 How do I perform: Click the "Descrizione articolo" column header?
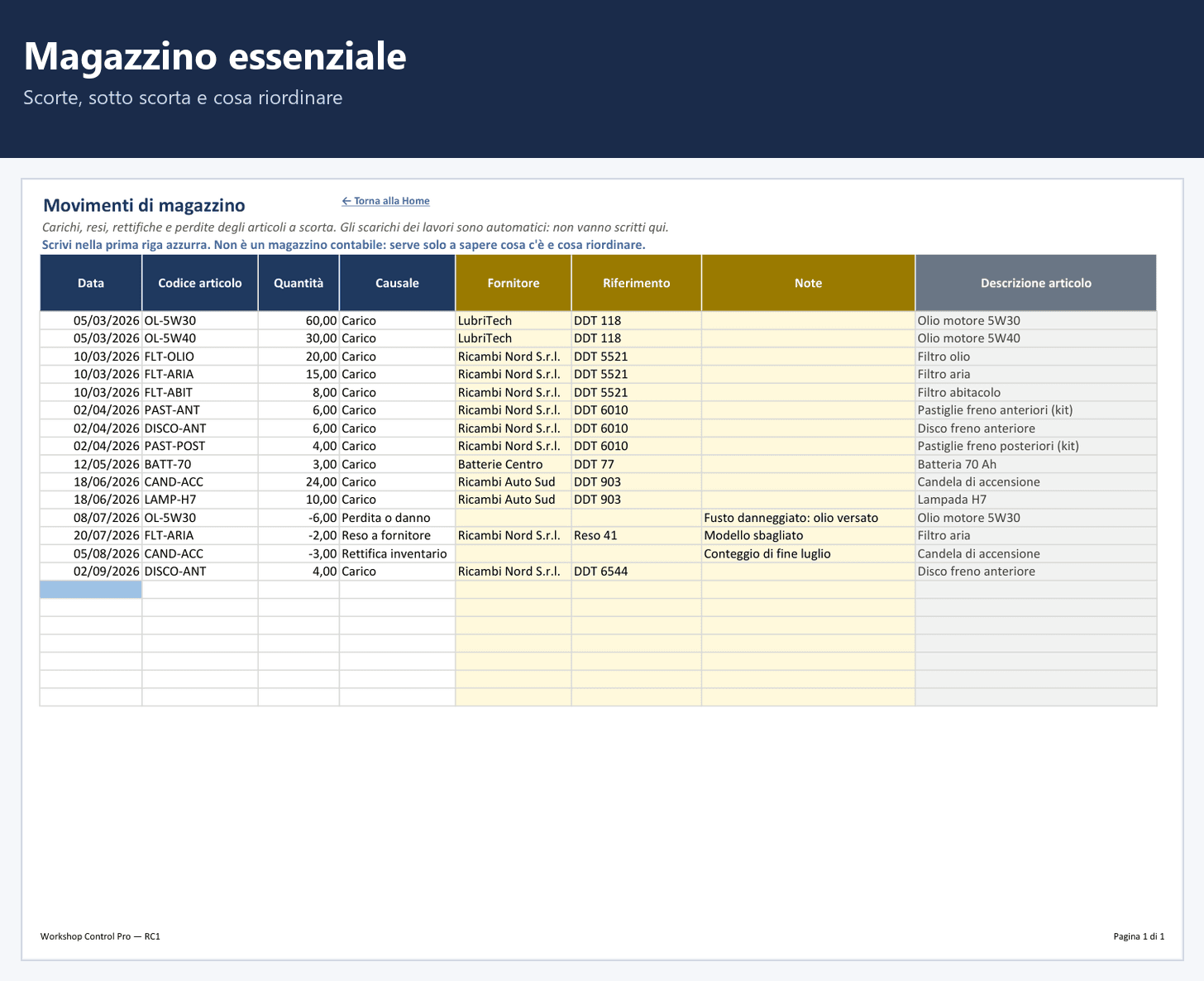1035,283
